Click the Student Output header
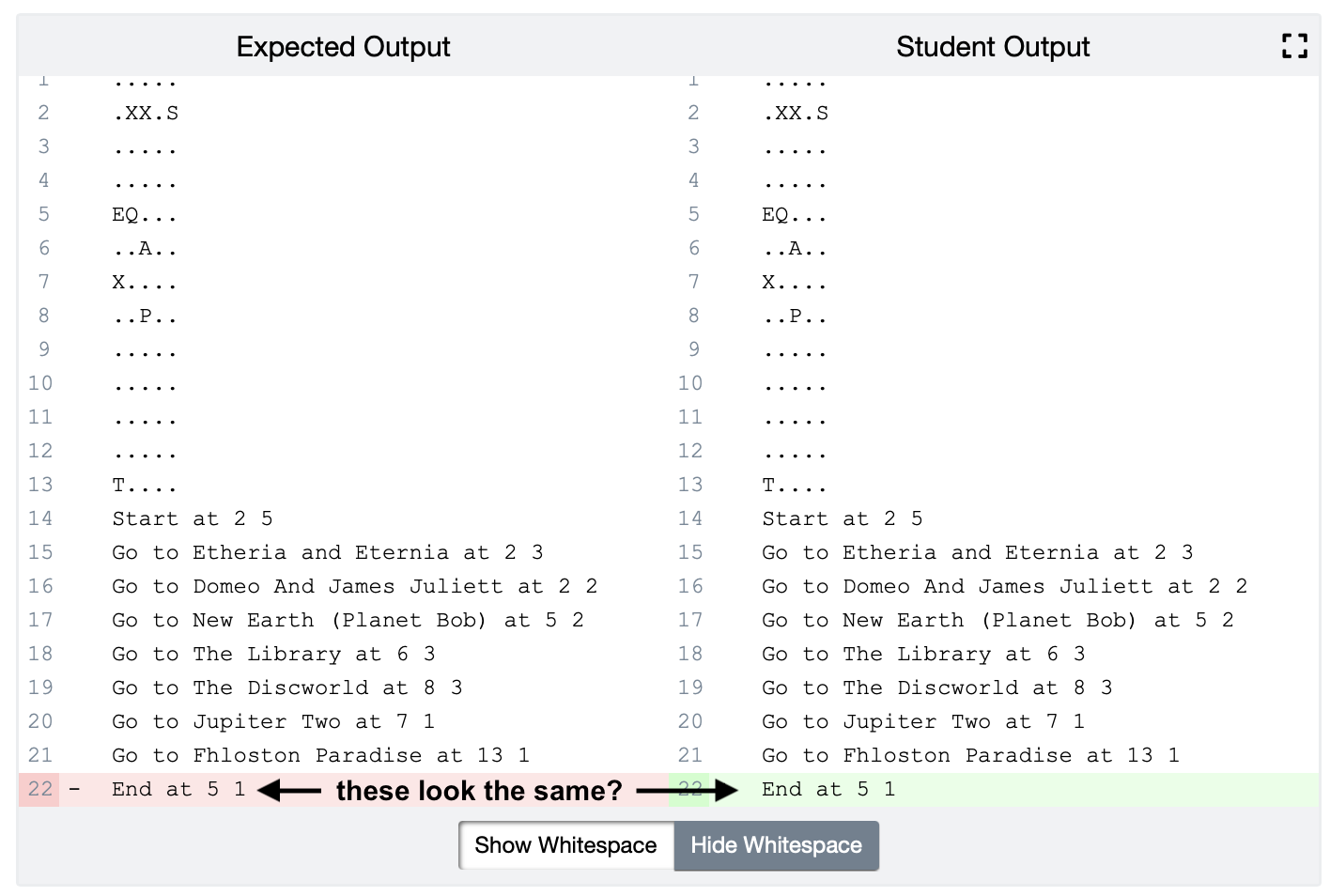The image size is (1330, 896). click(x=993, y=47)
